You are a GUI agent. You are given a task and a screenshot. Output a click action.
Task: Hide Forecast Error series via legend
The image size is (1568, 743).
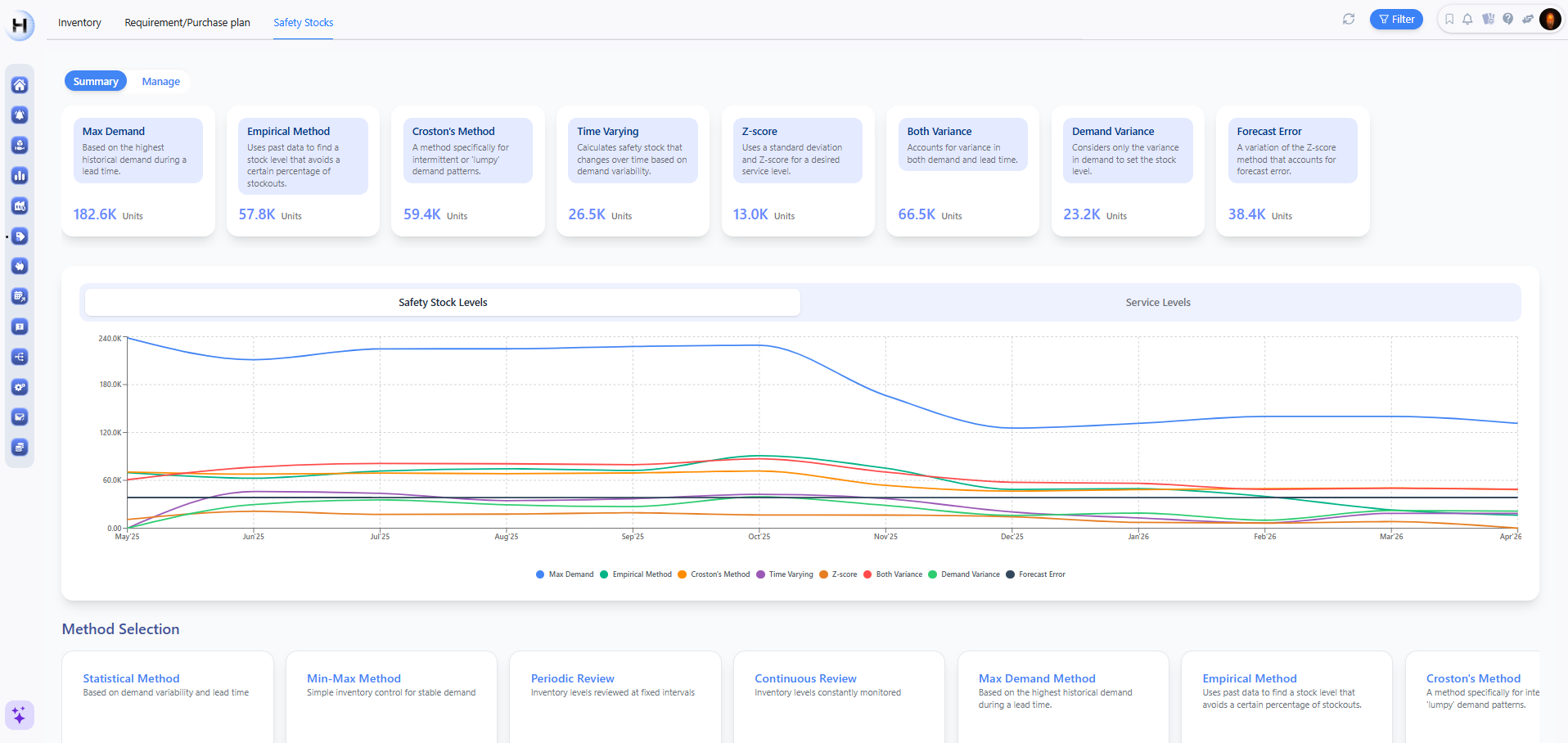coord(1035,574)
